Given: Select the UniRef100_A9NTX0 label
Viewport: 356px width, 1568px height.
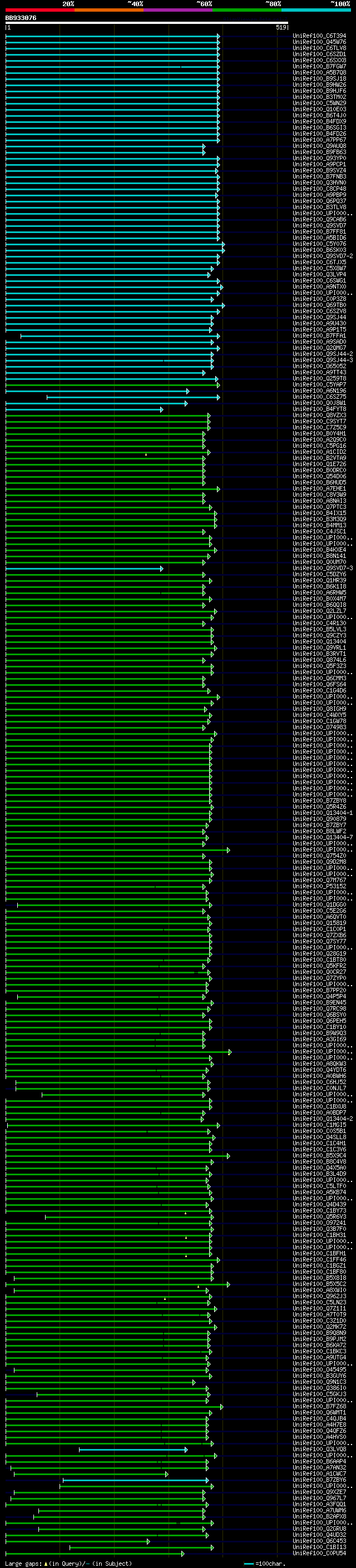Looking at the screenshot, I should click(319, 286).
